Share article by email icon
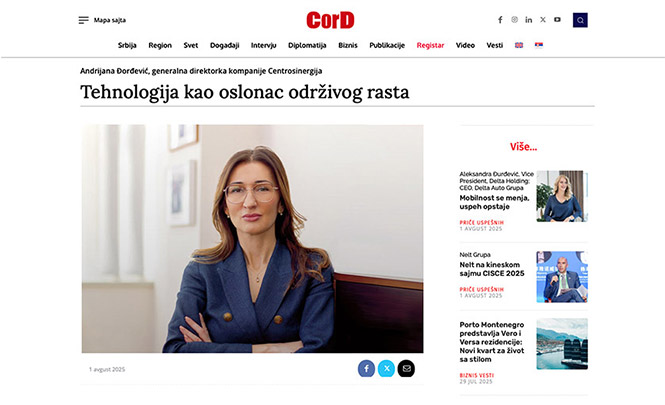Viewport: 665px width, 405px height. [406, 369]
